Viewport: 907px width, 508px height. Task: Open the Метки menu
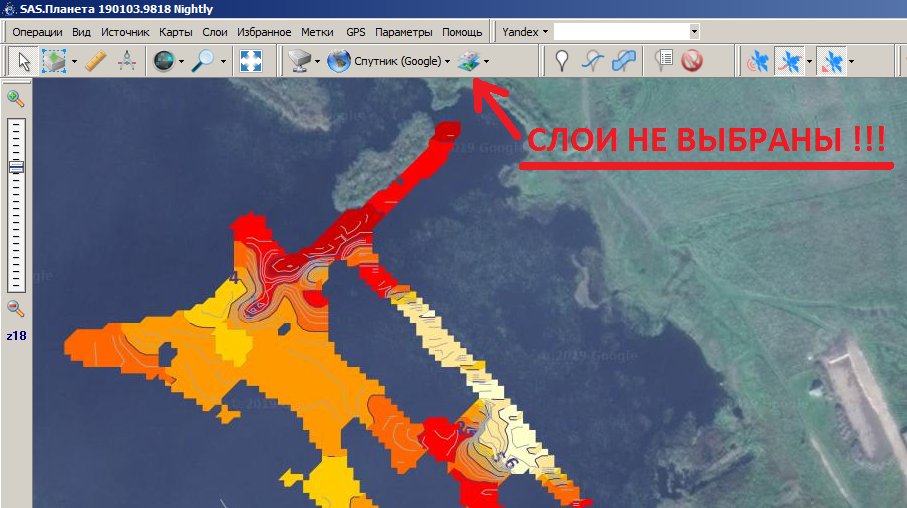tap(317, 32)
